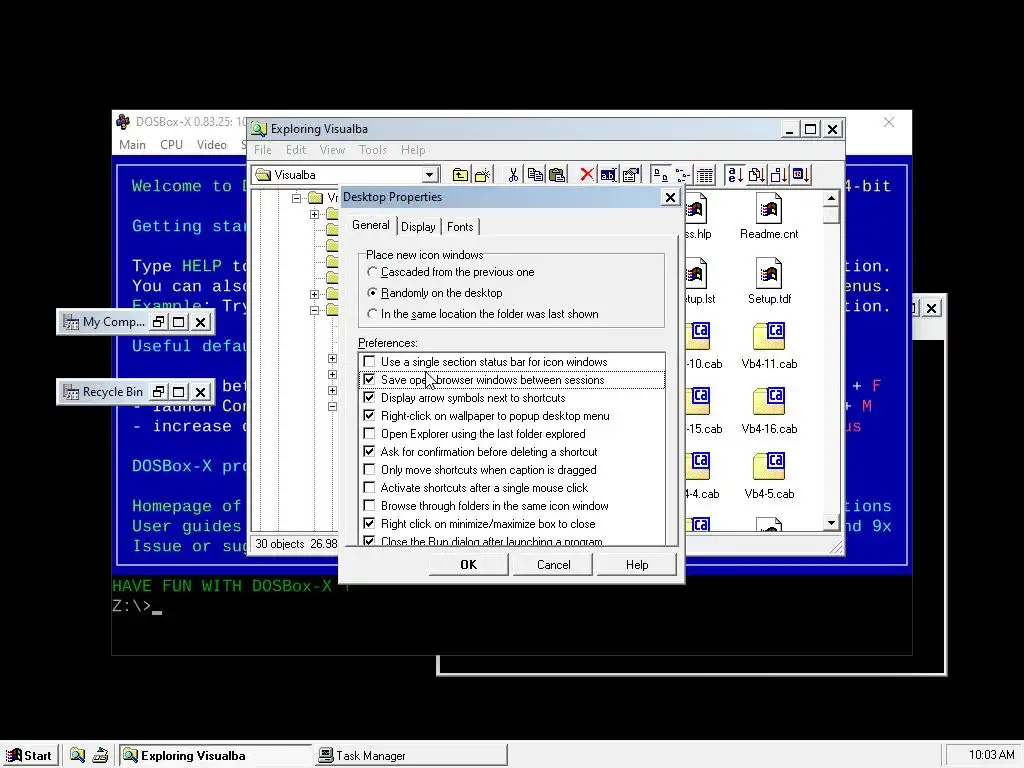
Task: Switch to small icons list view
Action: point(682,175)
